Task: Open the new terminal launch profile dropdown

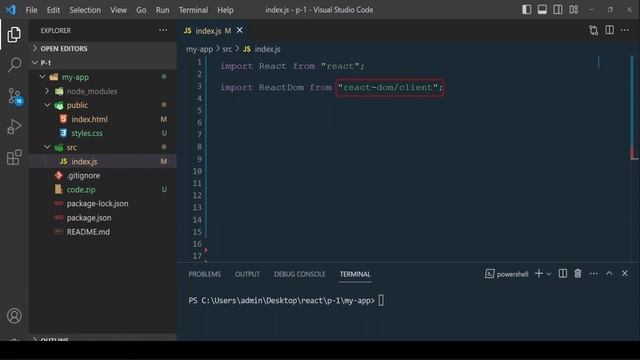Action: pos(549,274)
